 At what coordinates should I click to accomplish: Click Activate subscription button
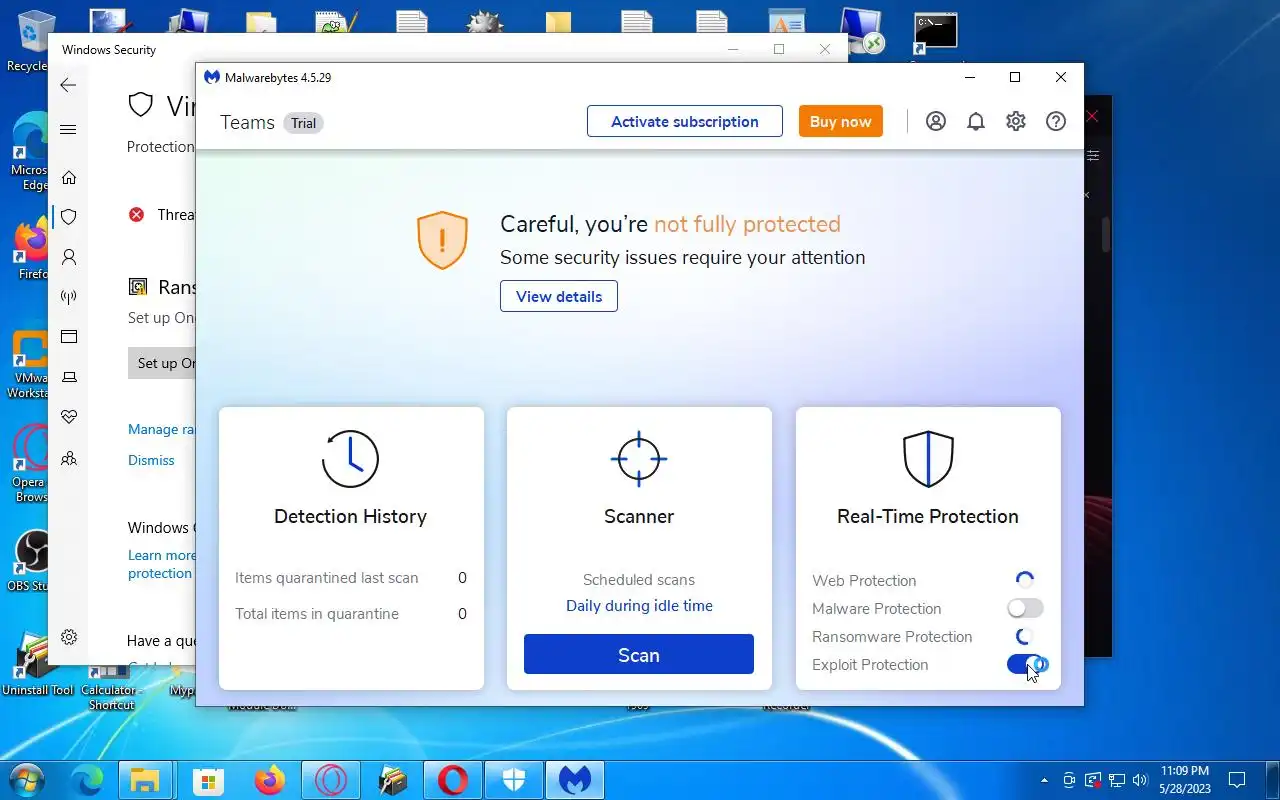tap(685, 122)
